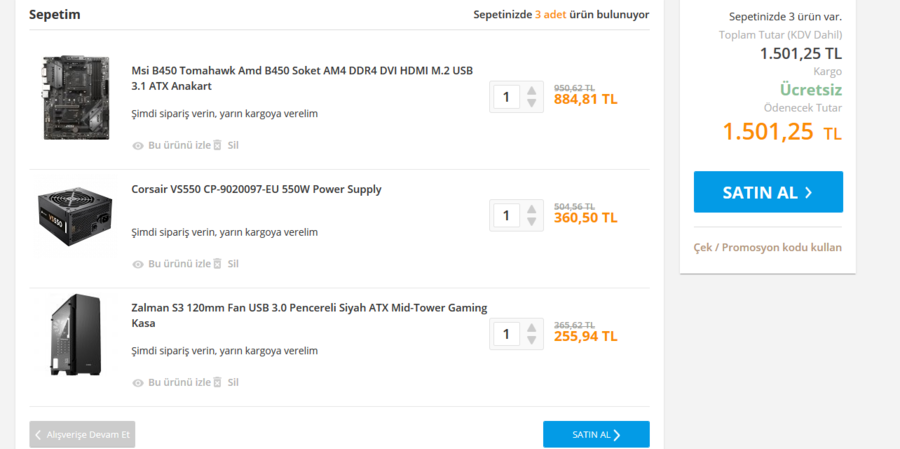Decrease Msi B450 motherboard quantity with down arrow

pyautogui.click(x=532, y=103)
